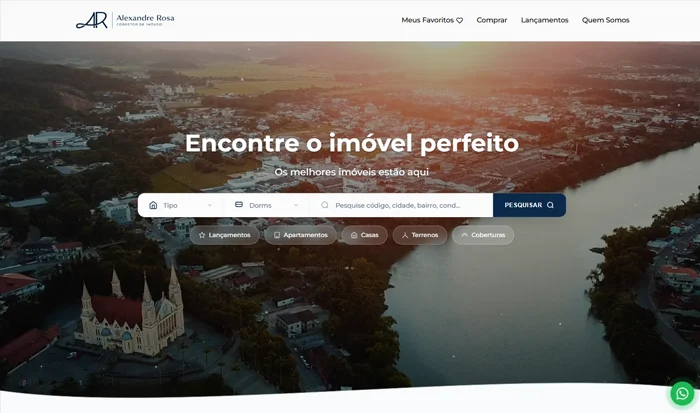Select the Coberturas filter chip
This screenshot has width=700, height=413.
click(483, 235)
